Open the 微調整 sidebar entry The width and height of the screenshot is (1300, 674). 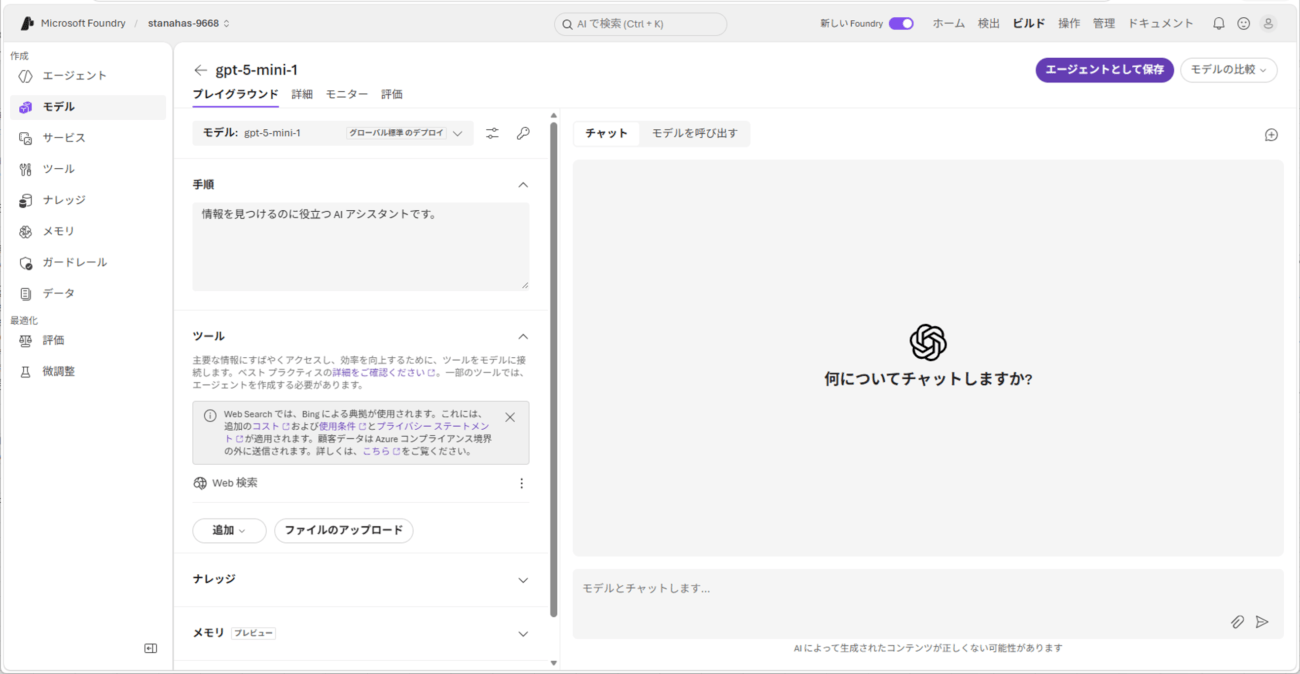coord(88,371)
